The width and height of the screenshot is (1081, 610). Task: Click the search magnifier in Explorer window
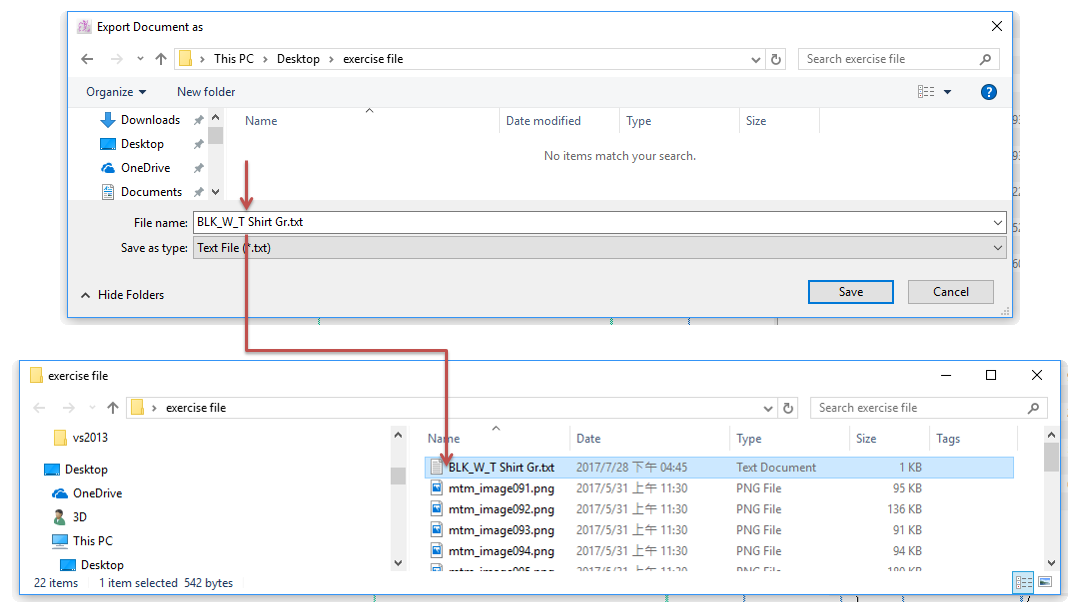click(x=1033, y=408)
